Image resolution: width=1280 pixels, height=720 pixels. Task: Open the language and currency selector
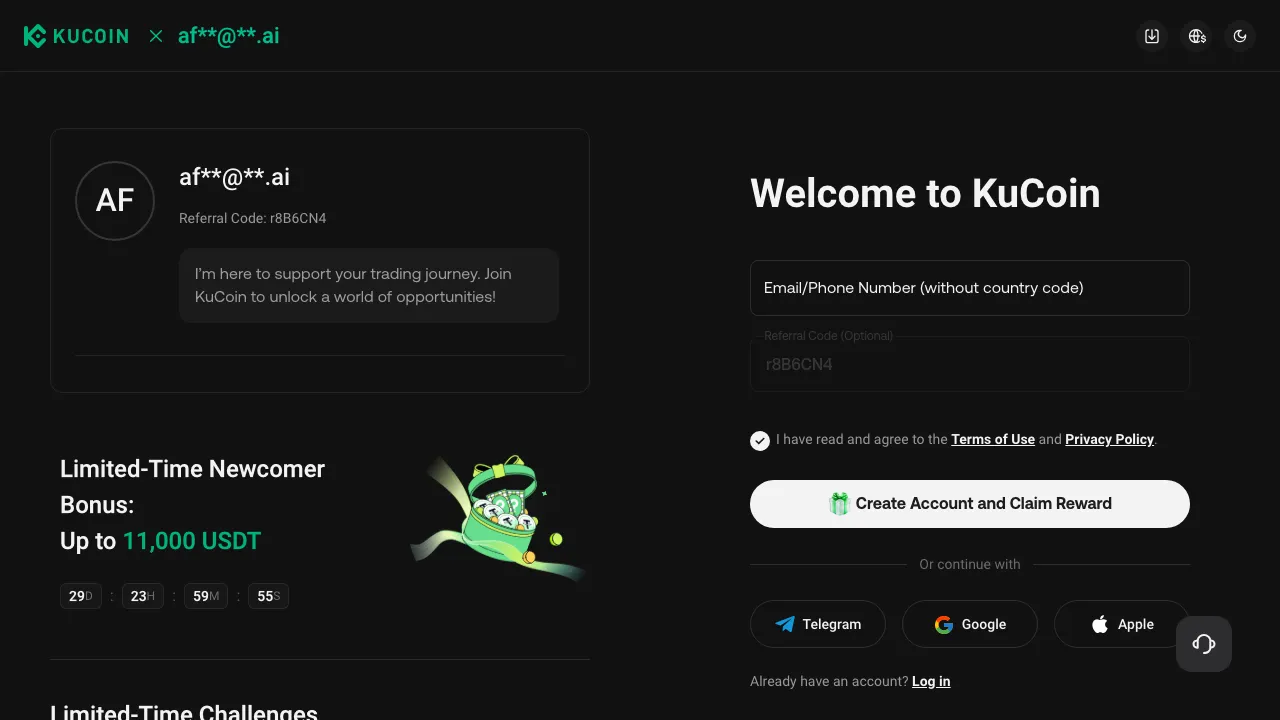pos(1196,36)
